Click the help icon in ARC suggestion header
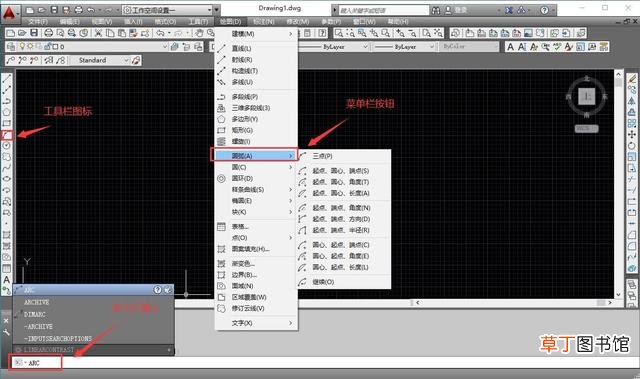The height and width of the screenshot is (379, 640). point(158,290)
